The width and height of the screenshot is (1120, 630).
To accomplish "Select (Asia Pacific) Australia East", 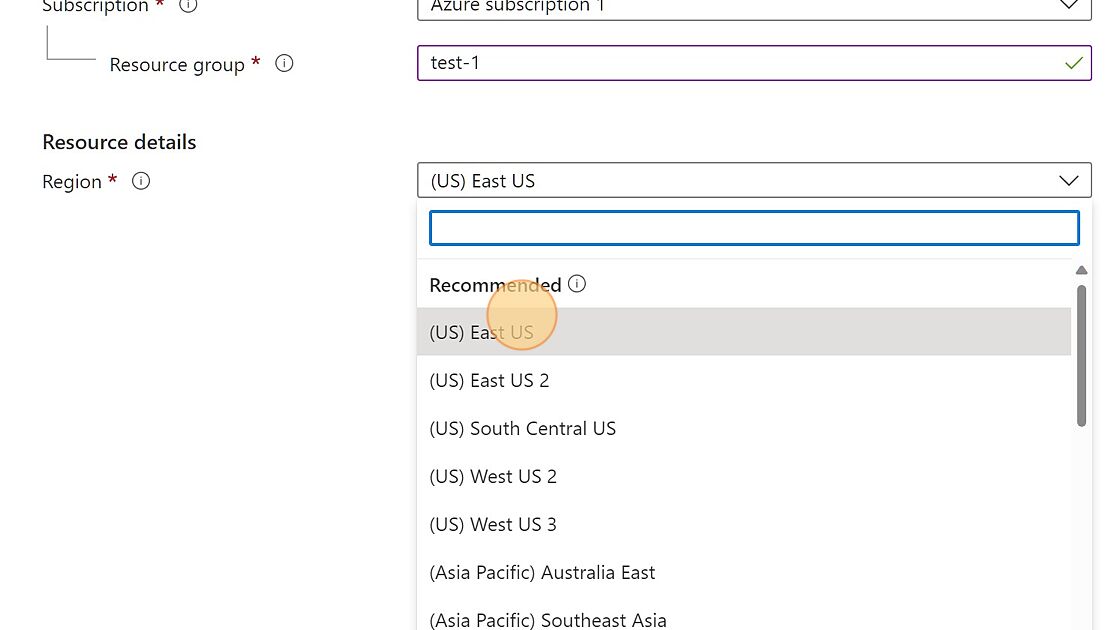I will 744,572.
